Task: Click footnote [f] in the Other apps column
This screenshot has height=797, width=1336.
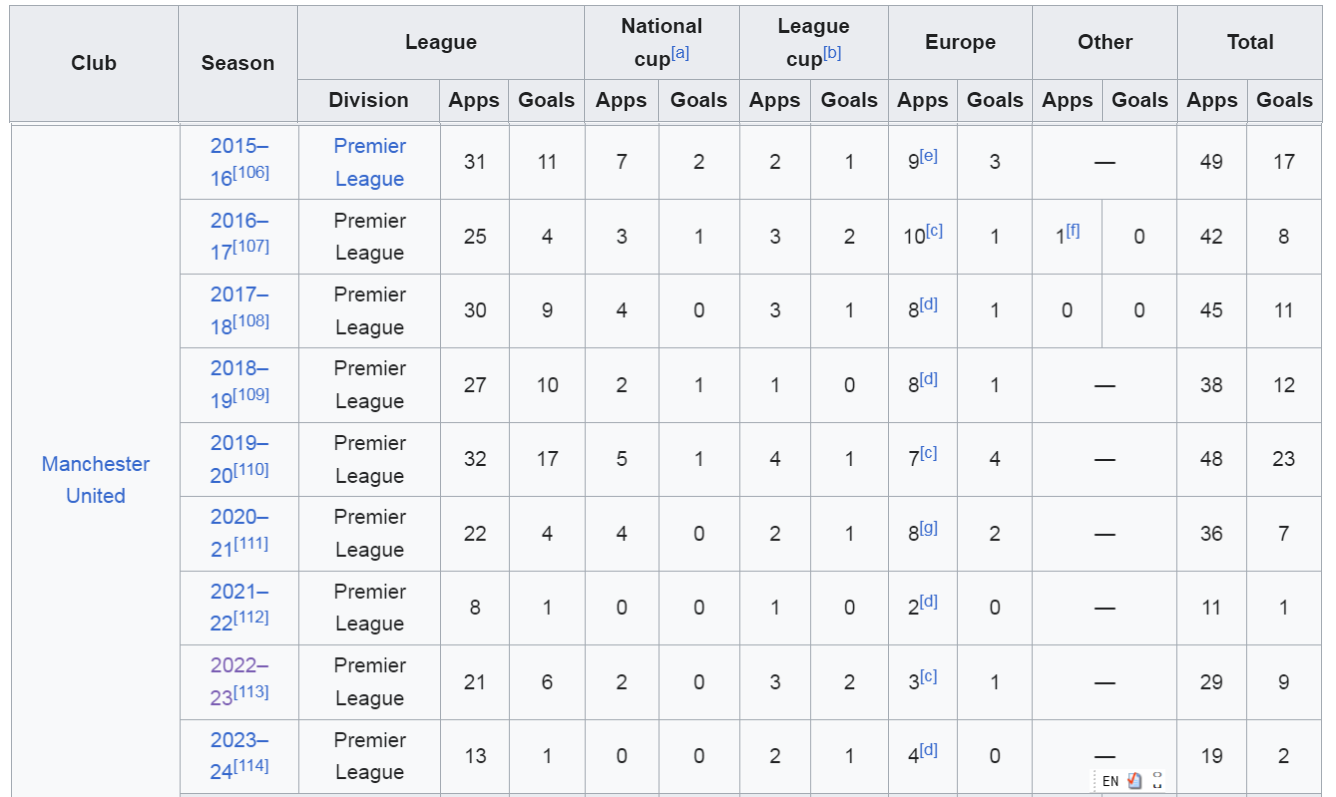Action: (1072, 230)
